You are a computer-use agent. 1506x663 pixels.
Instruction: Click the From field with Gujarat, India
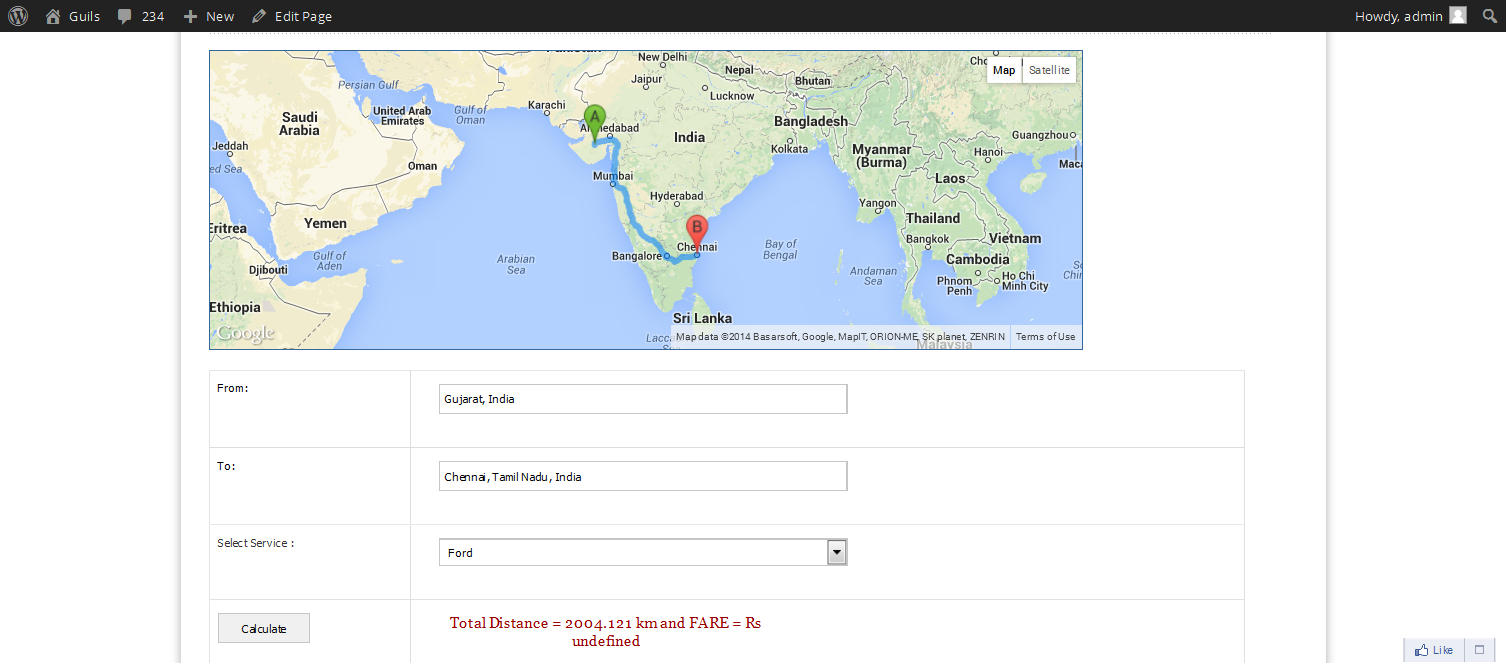[x=643, y=399]
